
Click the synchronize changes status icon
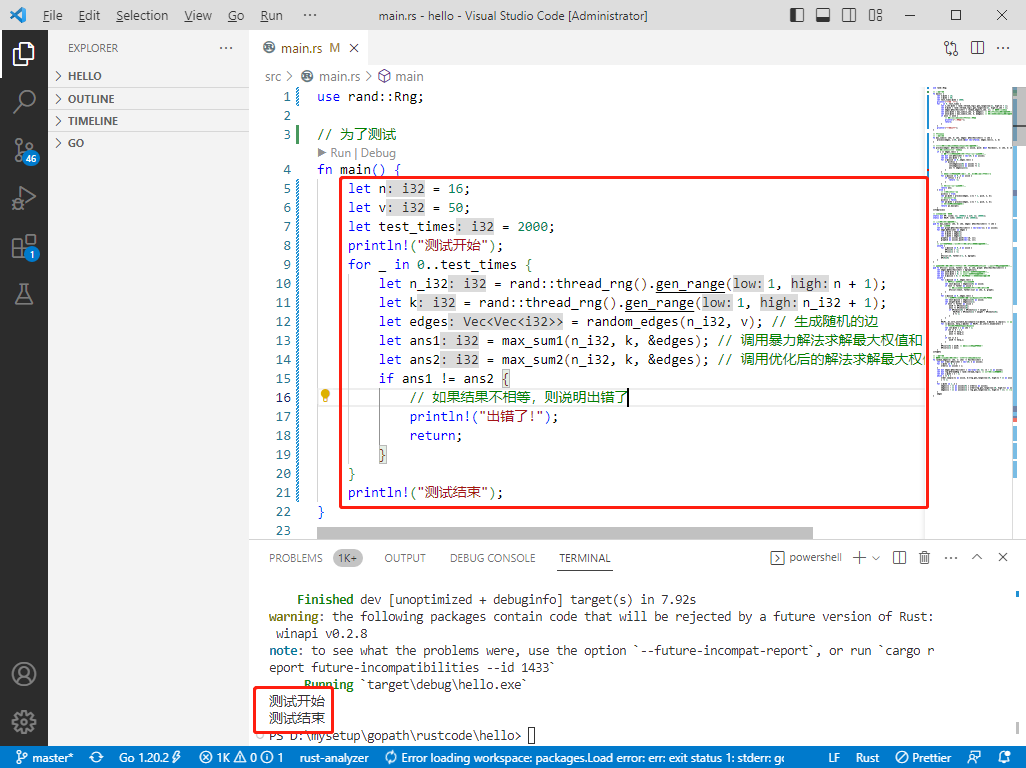click(96, 758)
